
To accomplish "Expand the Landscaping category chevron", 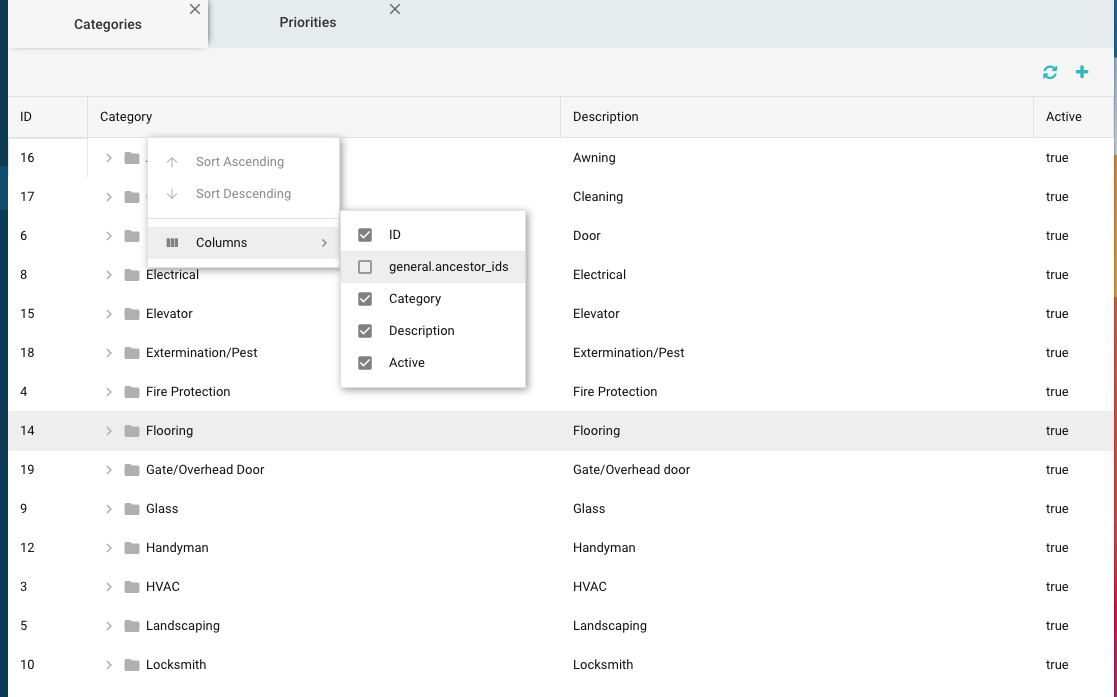I will pyautogui.click(x=109, y=626).
